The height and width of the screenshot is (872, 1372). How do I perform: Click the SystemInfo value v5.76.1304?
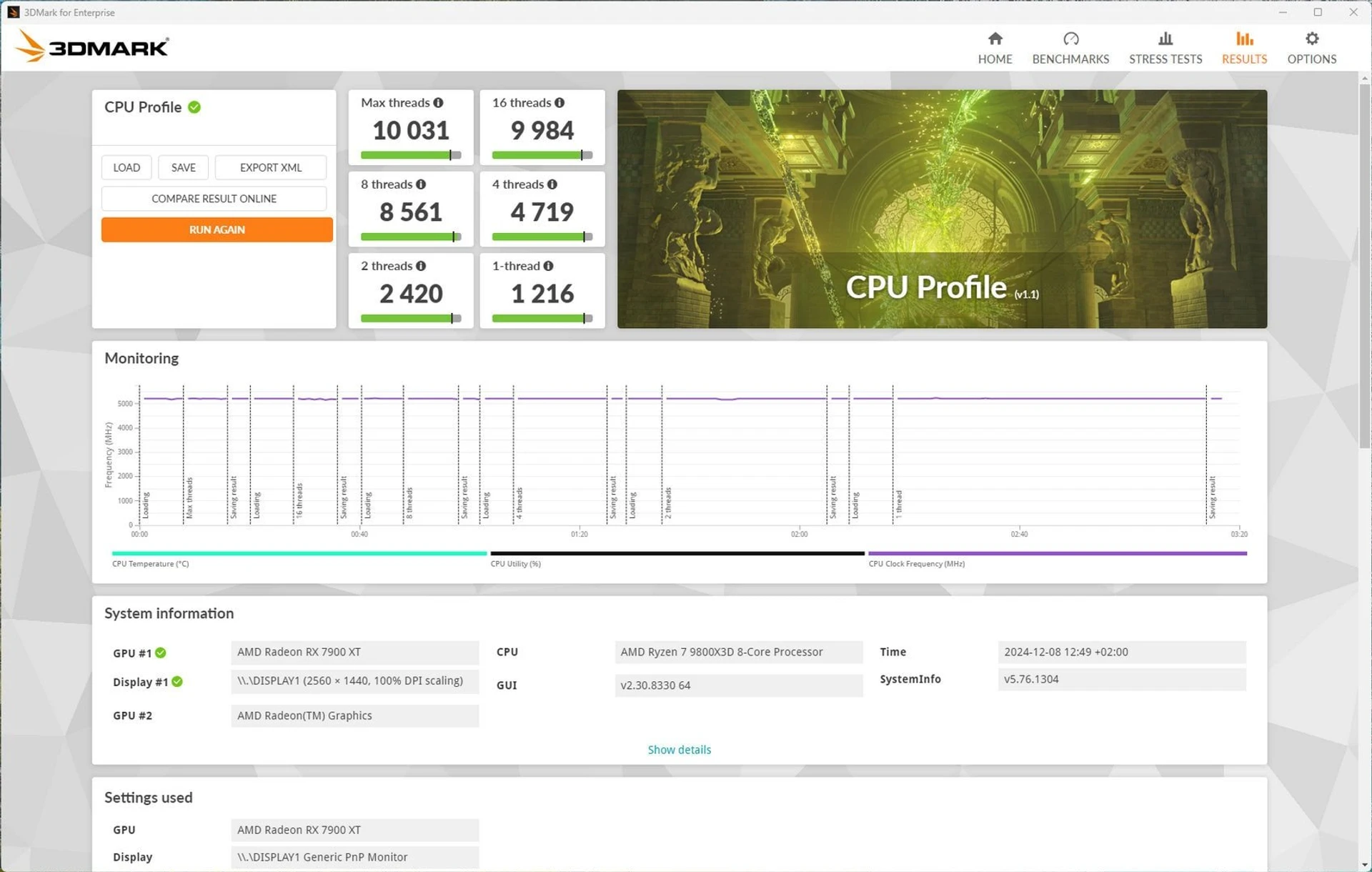pyautogui.click(x=1122, y=680)
